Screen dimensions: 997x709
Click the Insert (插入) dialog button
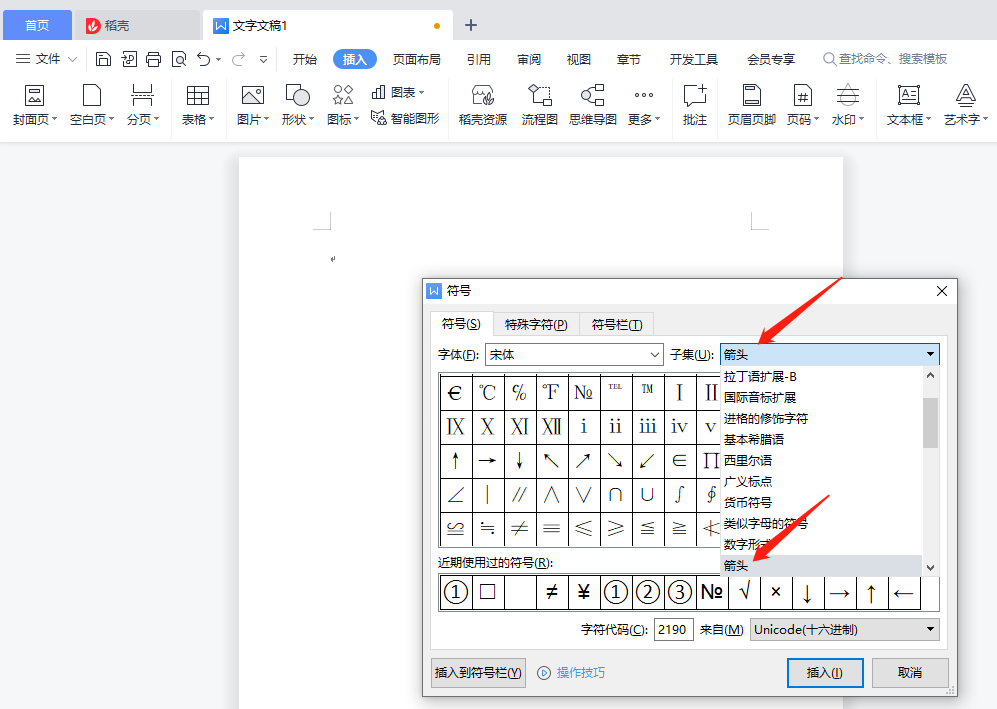point(825,673)
